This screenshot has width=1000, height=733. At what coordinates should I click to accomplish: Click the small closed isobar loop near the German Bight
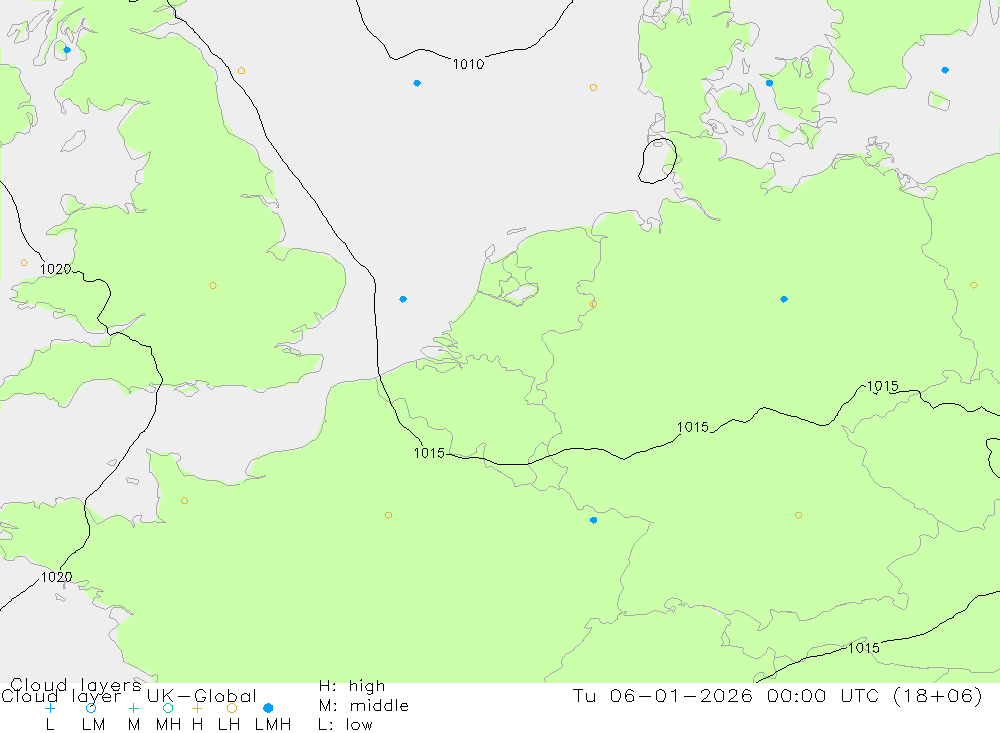(658, 161)
